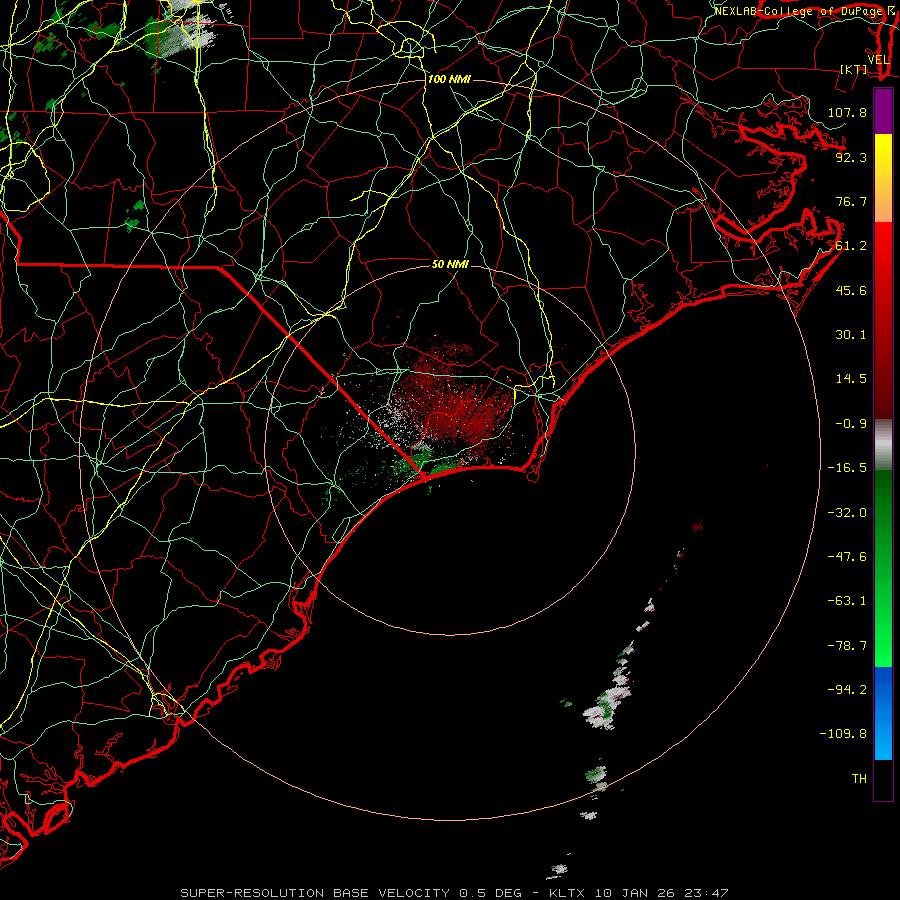Click the [KT] units label
Image resolution: width=900 pixels, height=900 pixels.
(854, 69)
